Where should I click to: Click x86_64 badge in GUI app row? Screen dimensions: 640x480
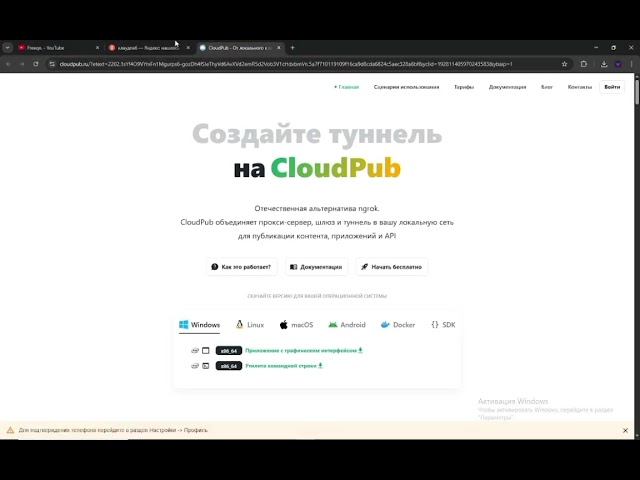tap(229, 351)
